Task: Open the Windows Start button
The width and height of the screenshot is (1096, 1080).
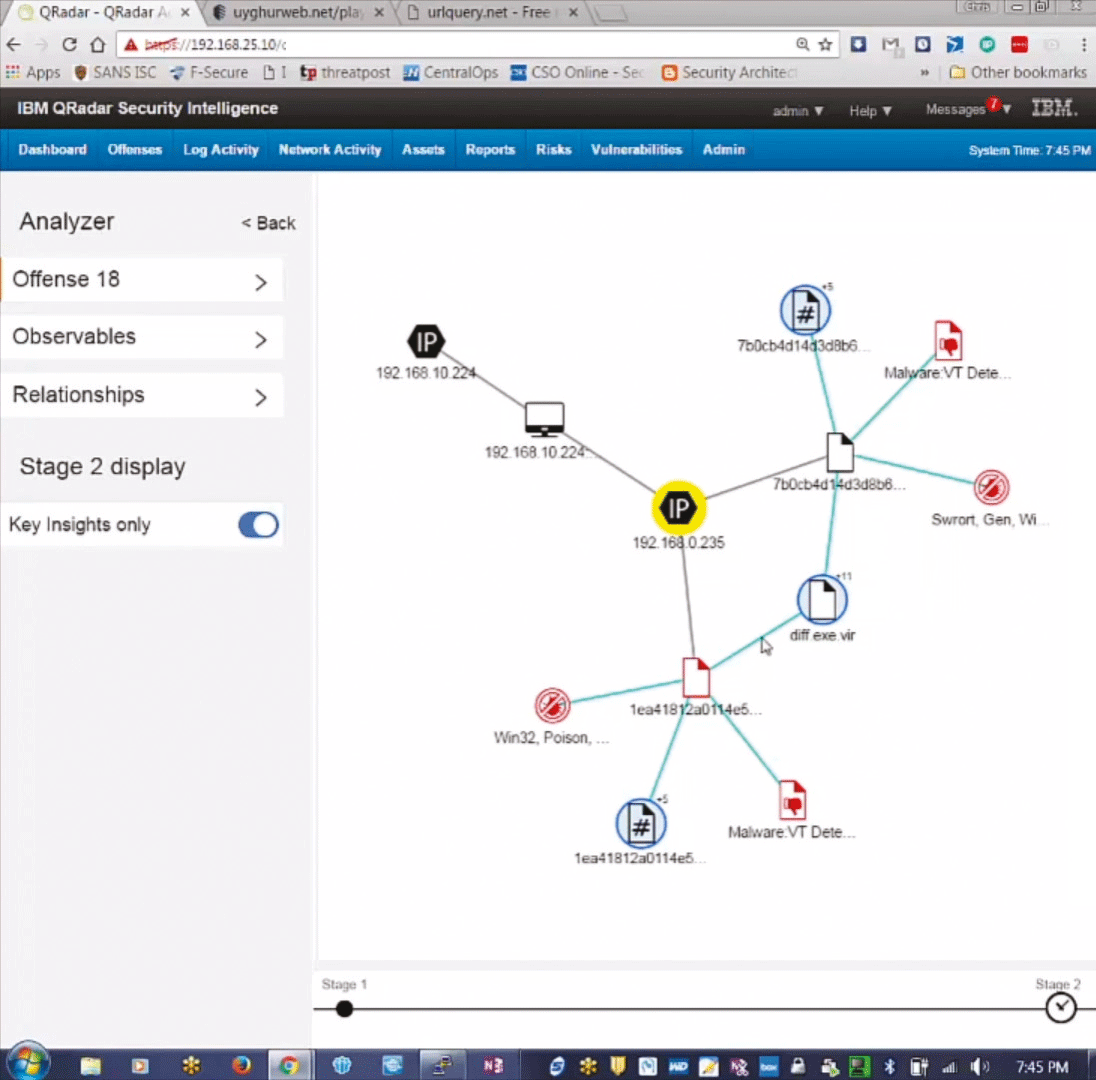Action: click(x=28, y=1063)
